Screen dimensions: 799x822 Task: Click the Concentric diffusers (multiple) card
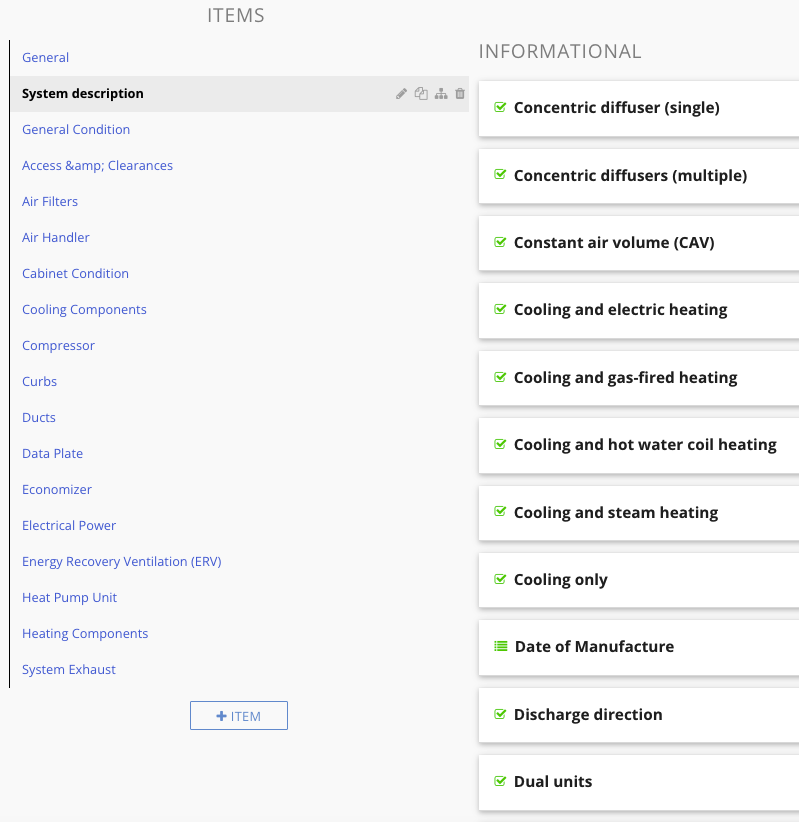pyautogui.click(x=639, y=176)
